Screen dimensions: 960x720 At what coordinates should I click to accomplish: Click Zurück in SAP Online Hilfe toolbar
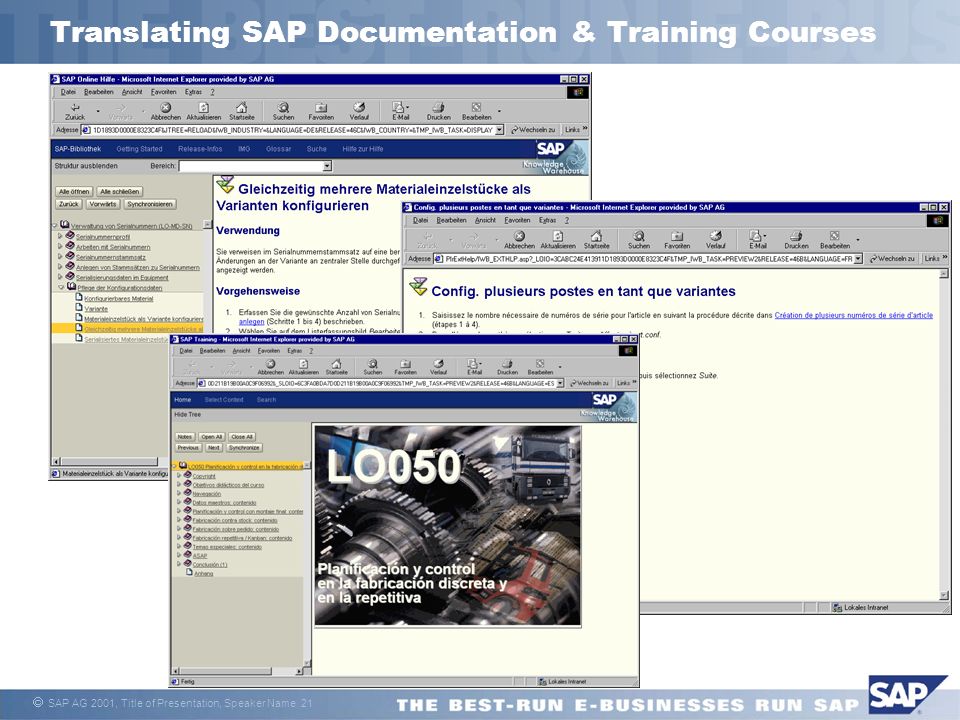pos(75,111)
